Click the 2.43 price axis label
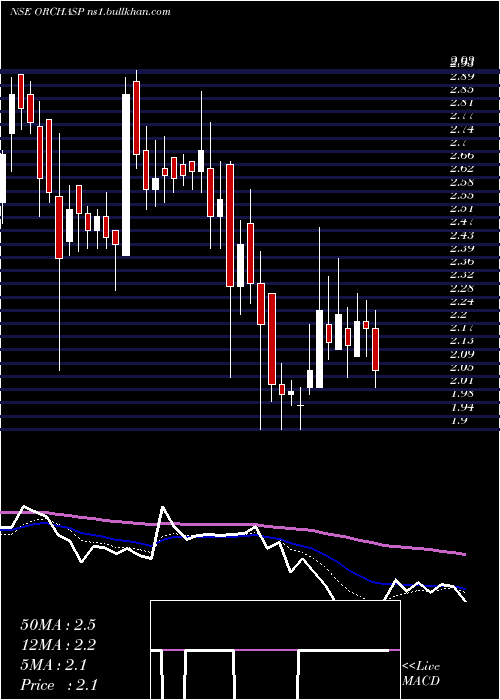The height and width of the screenshot is (700, 500). point(462,235)
